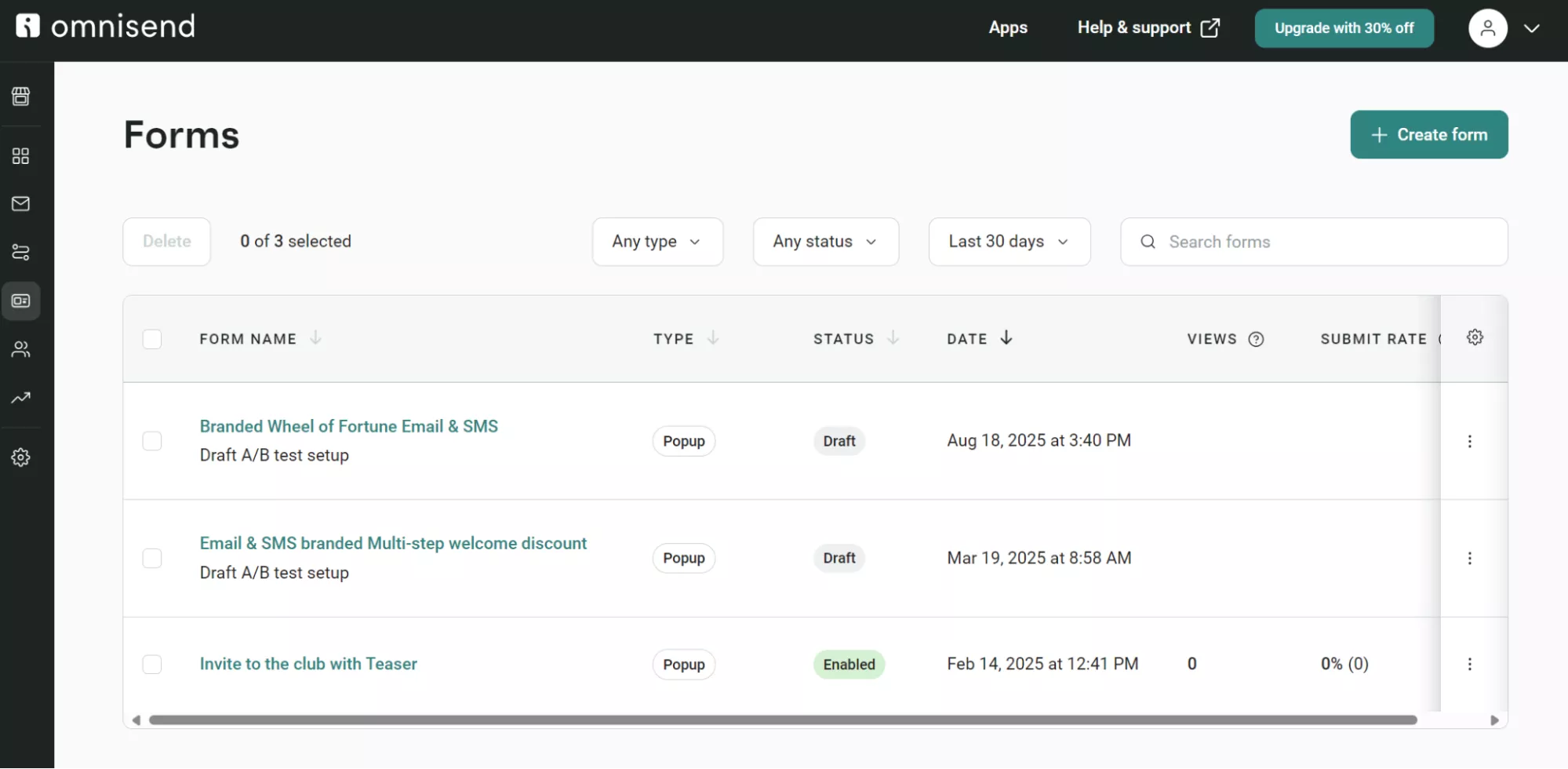Check the Email & SMS Multi-step row
Viewport: 1568px width, 769px height.
[152, 558]
